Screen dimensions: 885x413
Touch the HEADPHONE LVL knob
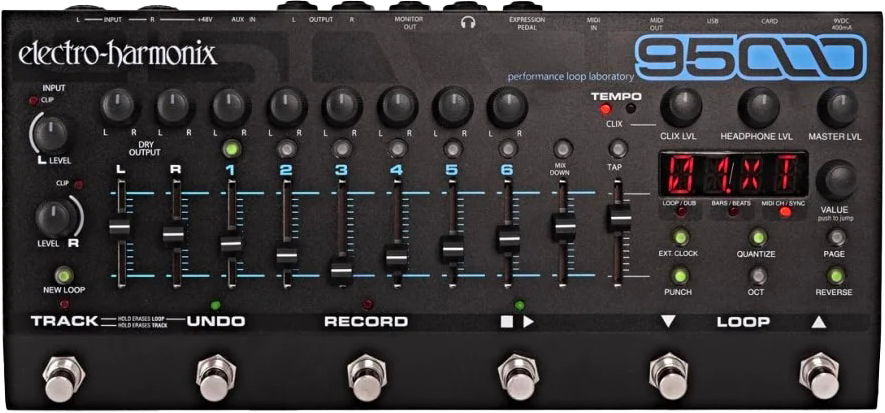(759, 107)
